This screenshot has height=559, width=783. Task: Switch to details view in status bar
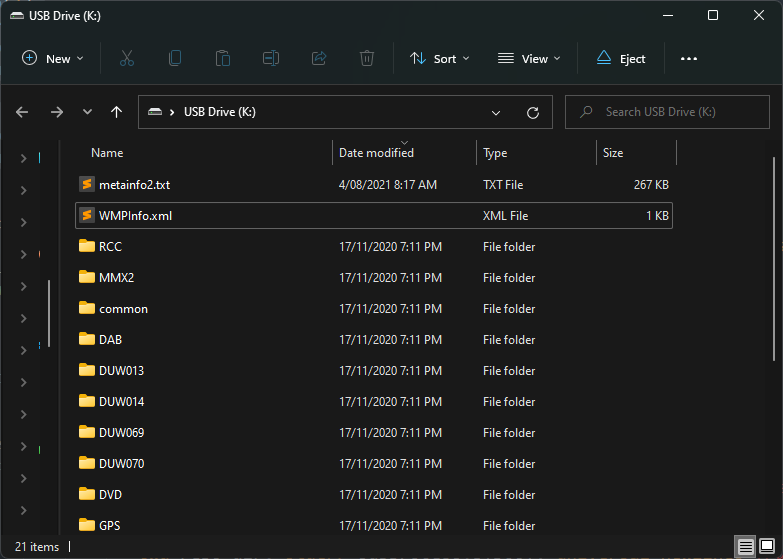pyautogui.click(x=745, y=547)
